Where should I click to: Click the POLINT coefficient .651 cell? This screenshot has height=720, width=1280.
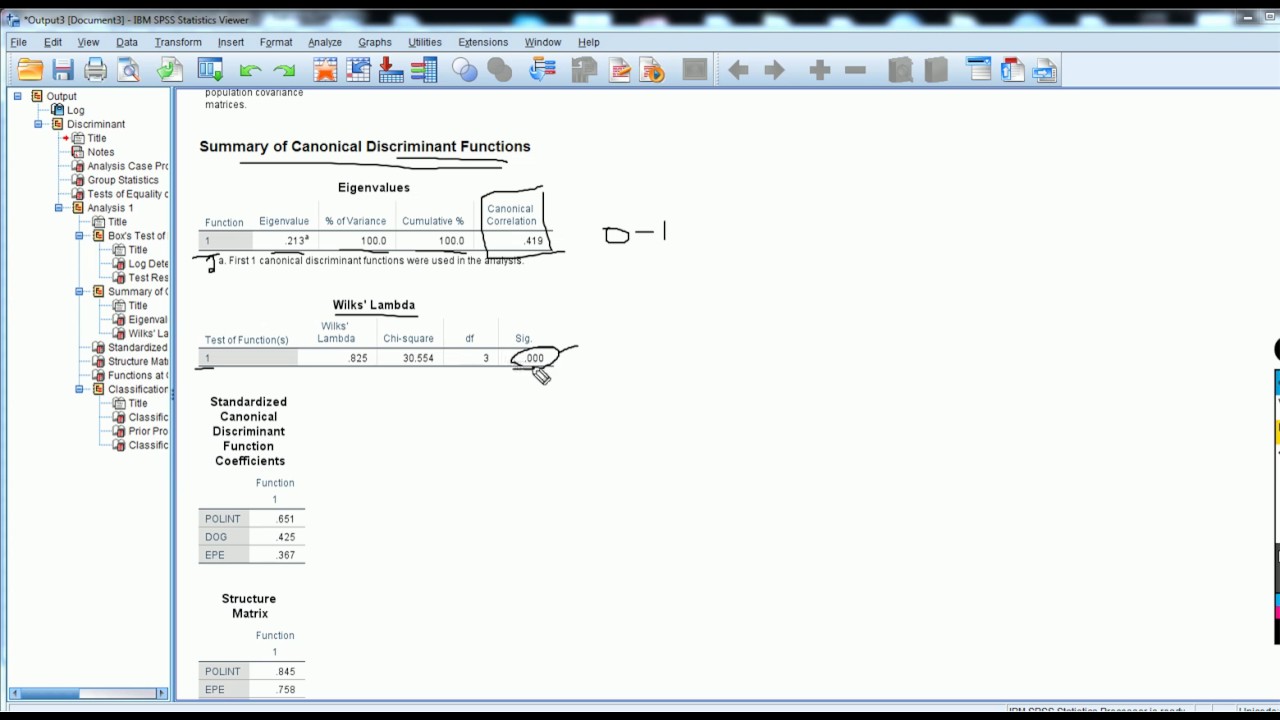[x=286, y=519]
